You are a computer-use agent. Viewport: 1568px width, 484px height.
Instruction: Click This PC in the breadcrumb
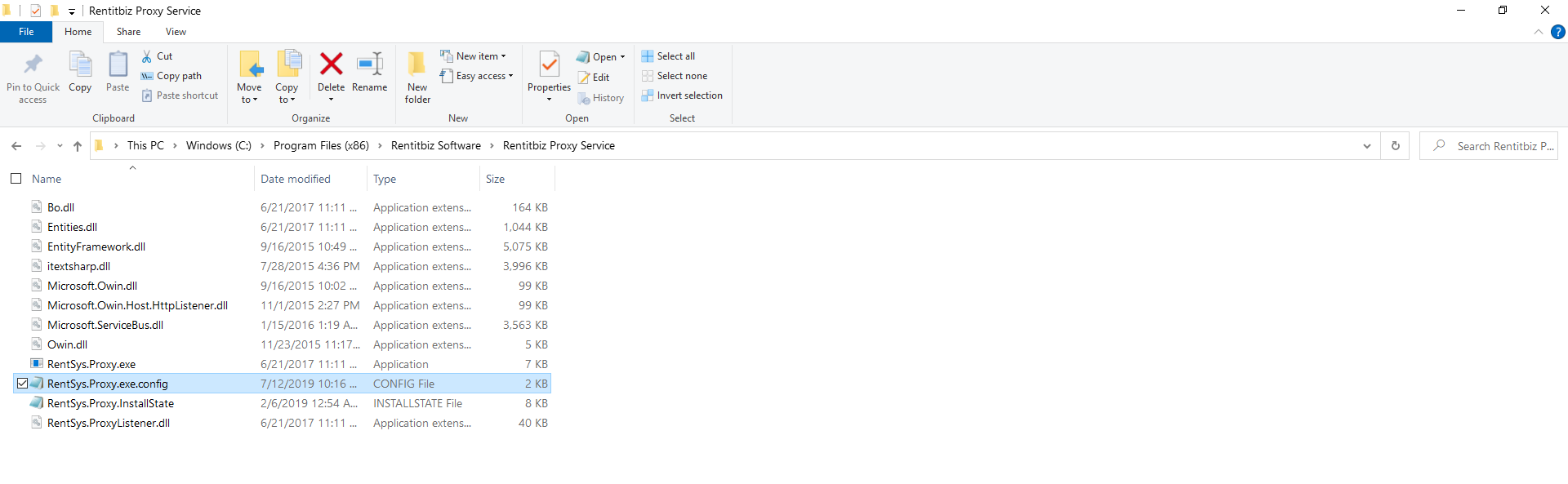pos(145,146)
